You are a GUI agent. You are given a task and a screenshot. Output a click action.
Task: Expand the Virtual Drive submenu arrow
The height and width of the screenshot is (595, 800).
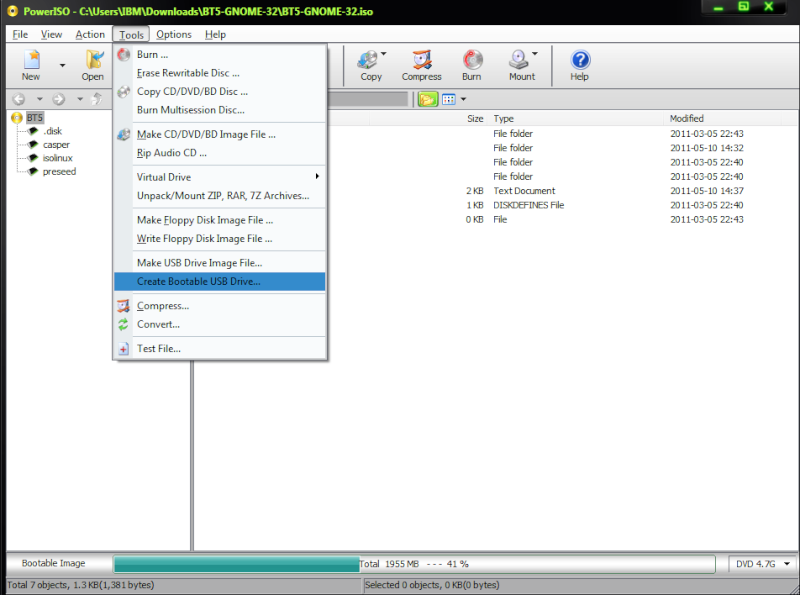coord(317,176)
